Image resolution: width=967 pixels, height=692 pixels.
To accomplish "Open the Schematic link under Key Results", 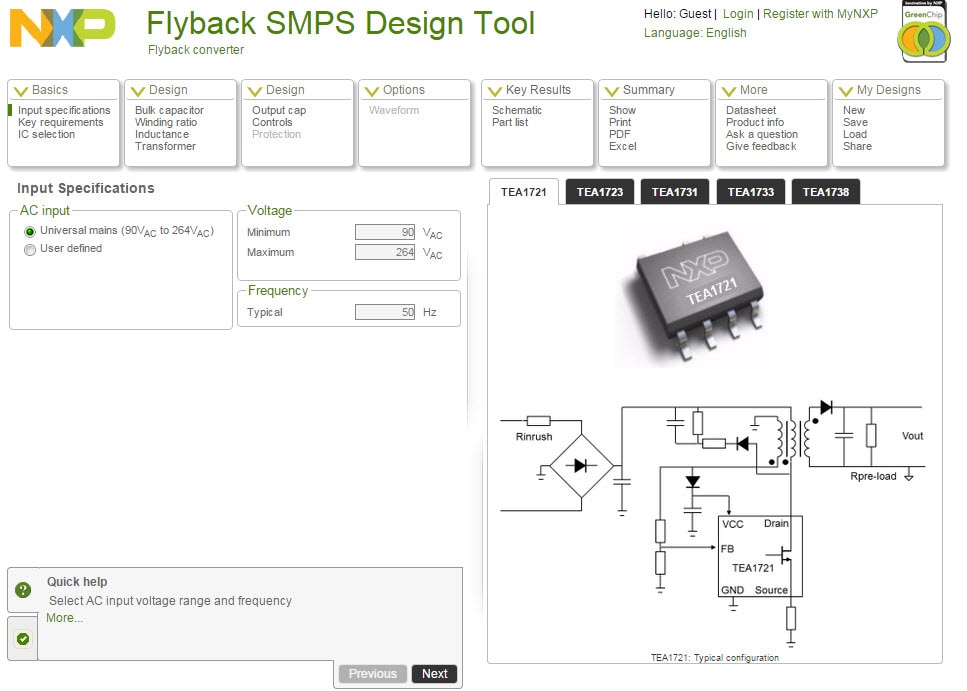I will pyautogui.click(x=516, y=111).
